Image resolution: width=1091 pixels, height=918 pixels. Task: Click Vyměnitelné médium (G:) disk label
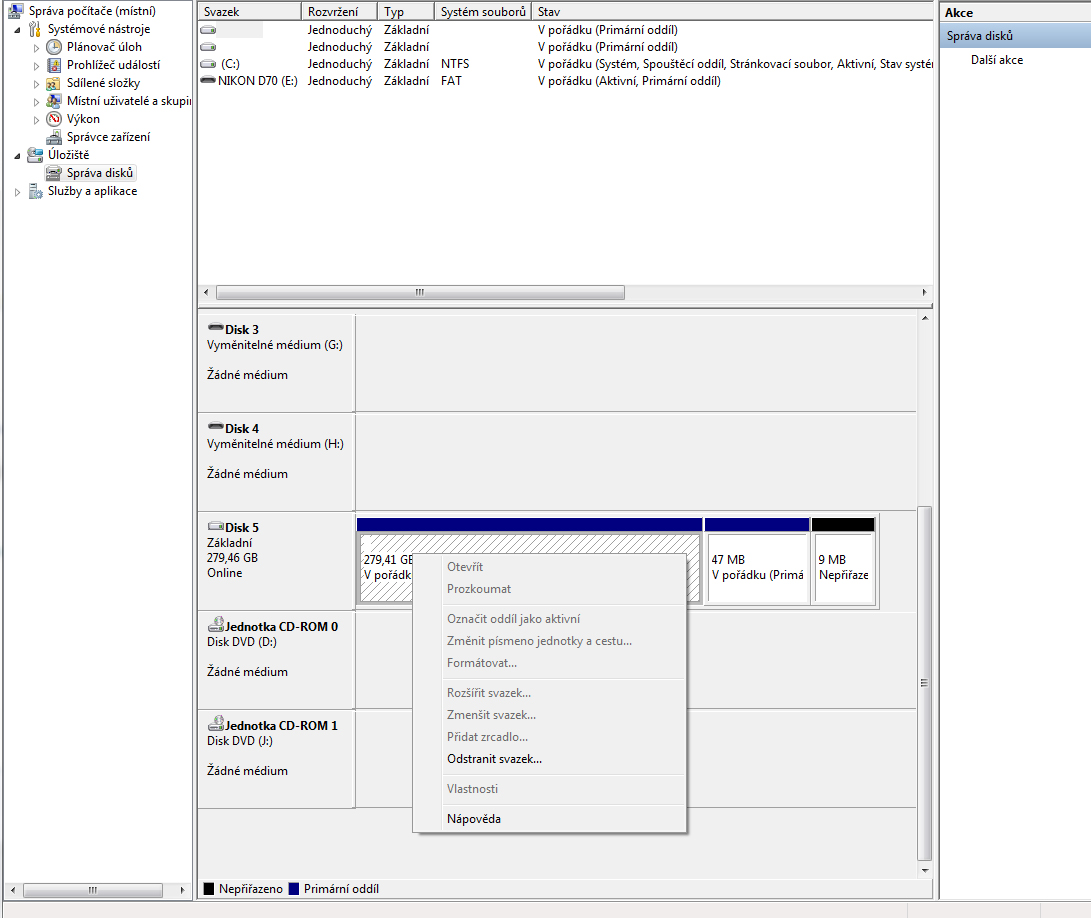click(275, 345)
